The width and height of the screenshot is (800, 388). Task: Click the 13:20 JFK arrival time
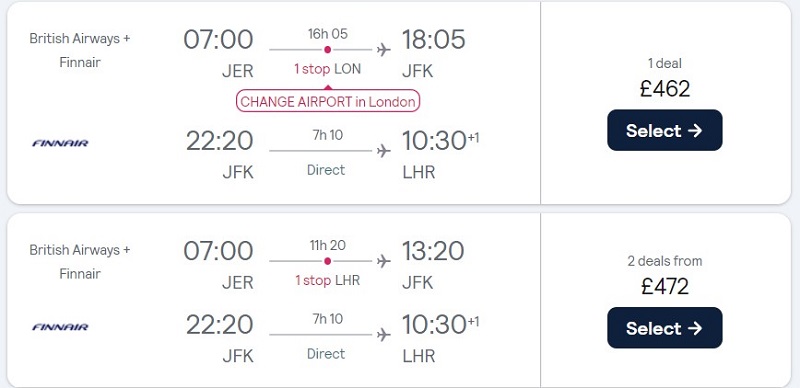433,251
